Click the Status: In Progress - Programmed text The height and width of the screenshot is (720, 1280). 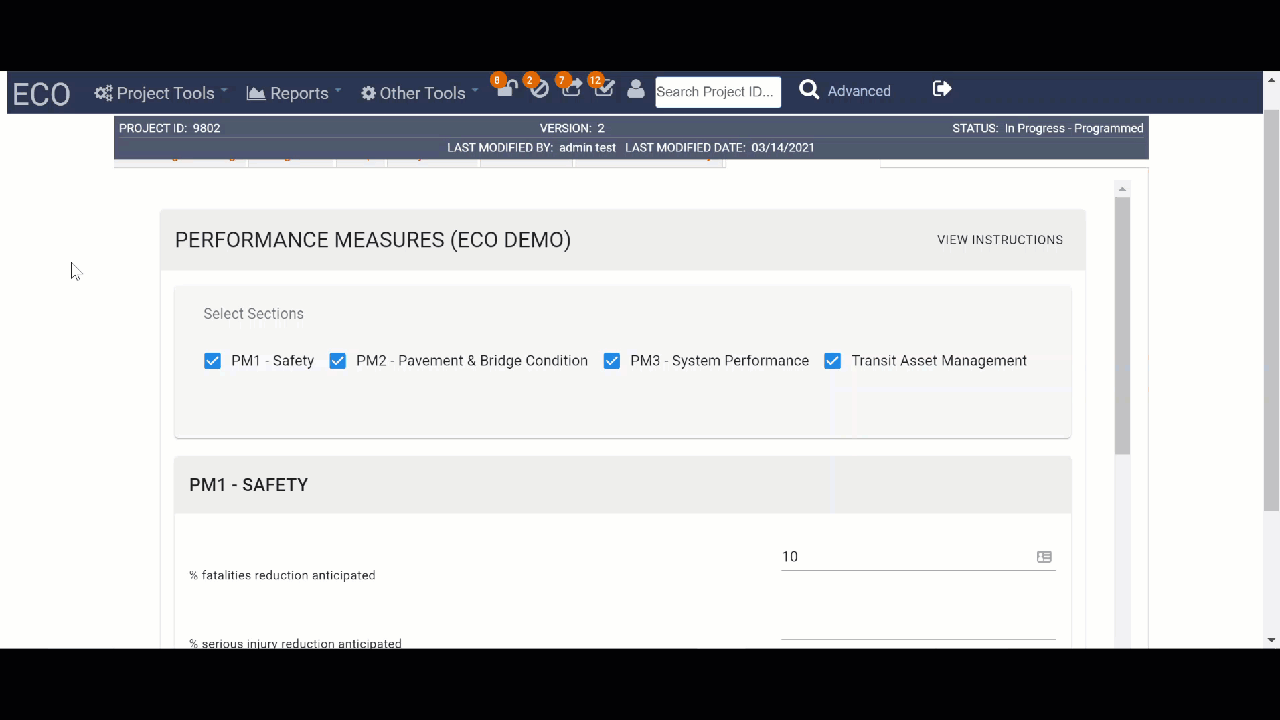point(1048,128)
